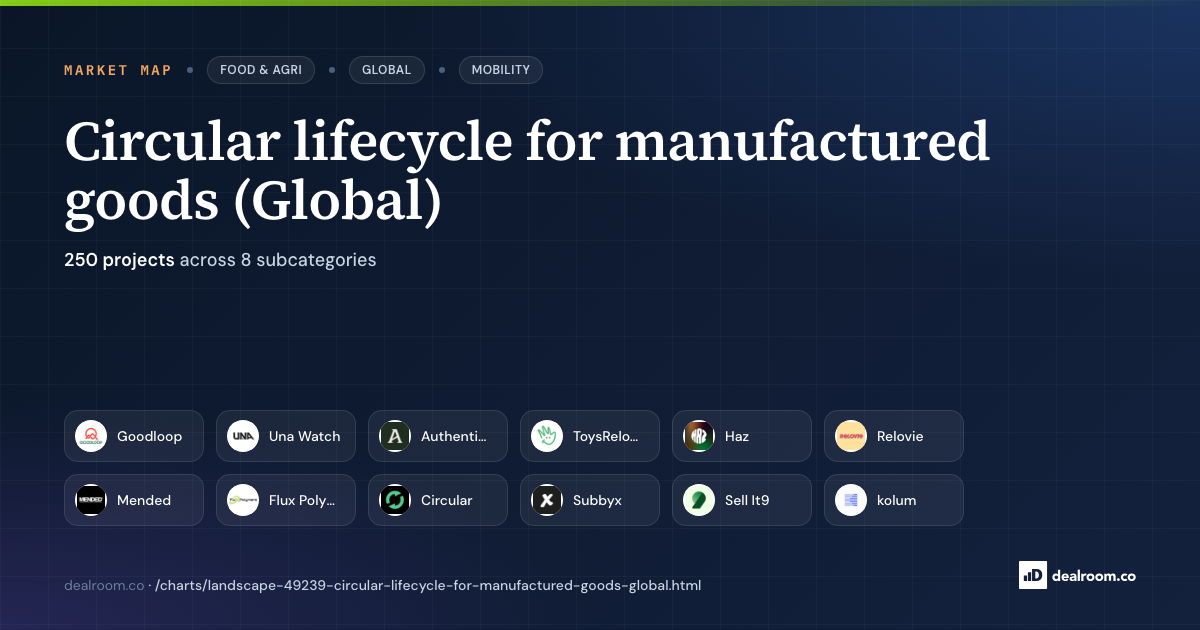Screen dimensions: 1200x630
Task: Click the ToysRelo... hand logo icon
Action: pos(547,436)
